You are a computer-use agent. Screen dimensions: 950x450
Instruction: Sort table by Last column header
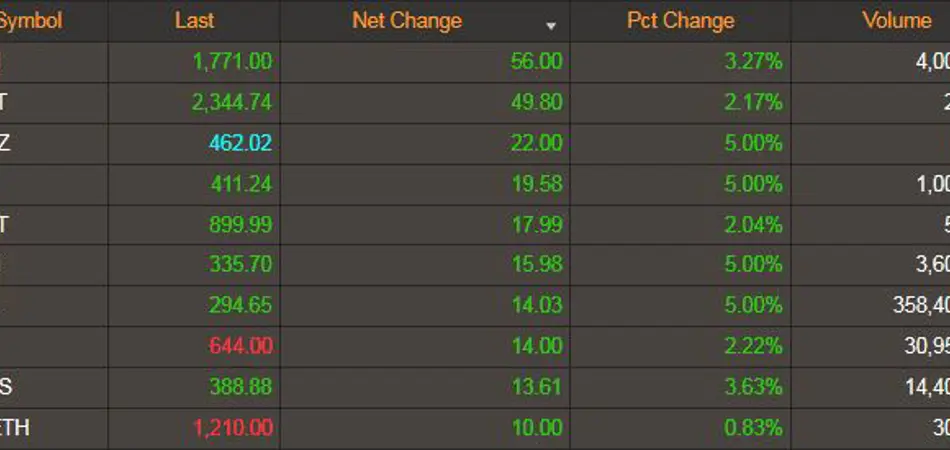[194, 20]
